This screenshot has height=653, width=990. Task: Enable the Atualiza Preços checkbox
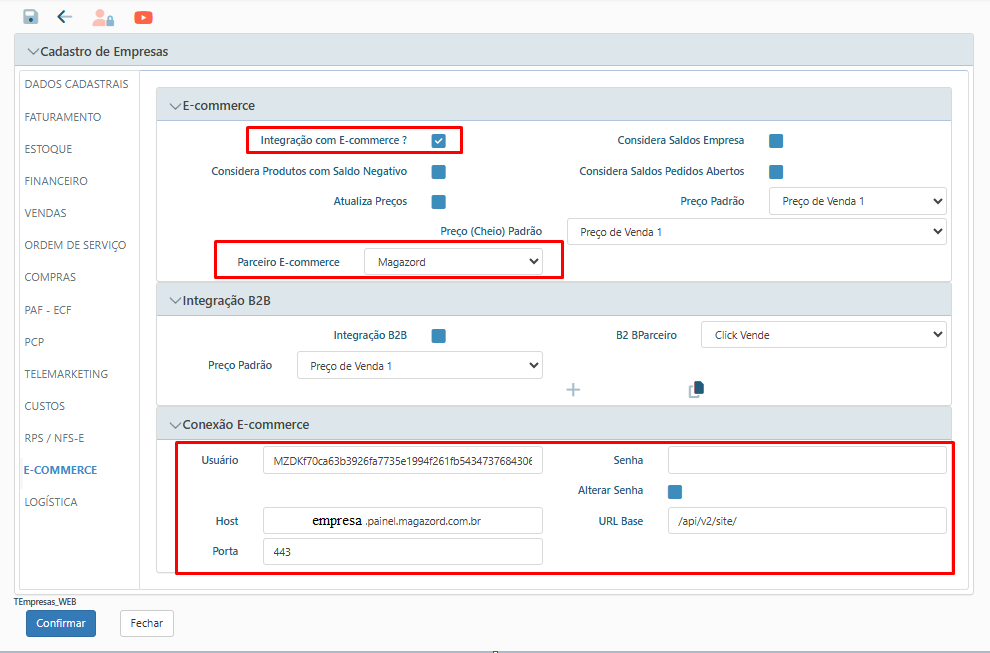(438, 202)
